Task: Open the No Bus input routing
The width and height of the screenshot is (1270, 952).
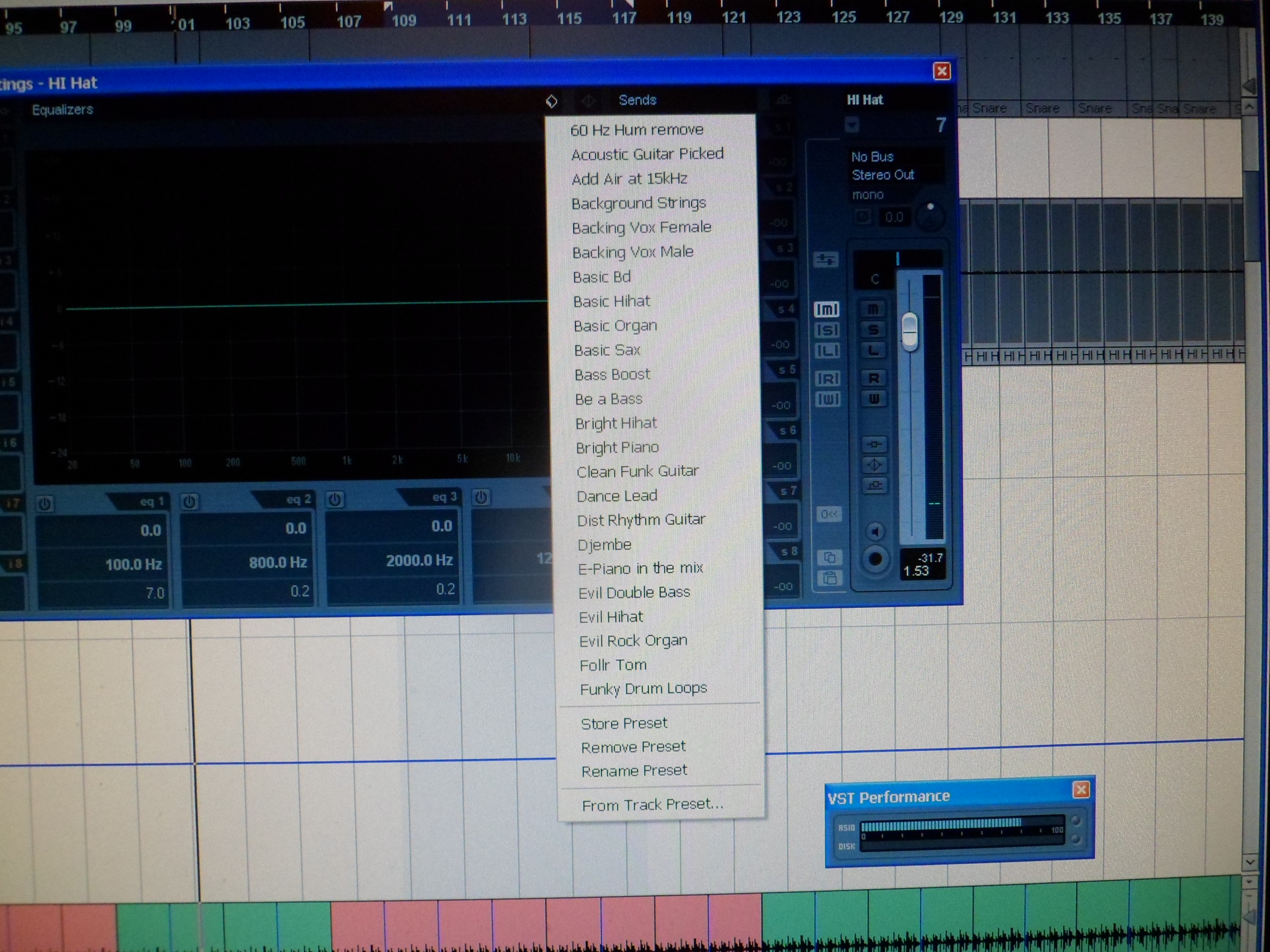Action: pyautogui.click(x=873, y=157)
